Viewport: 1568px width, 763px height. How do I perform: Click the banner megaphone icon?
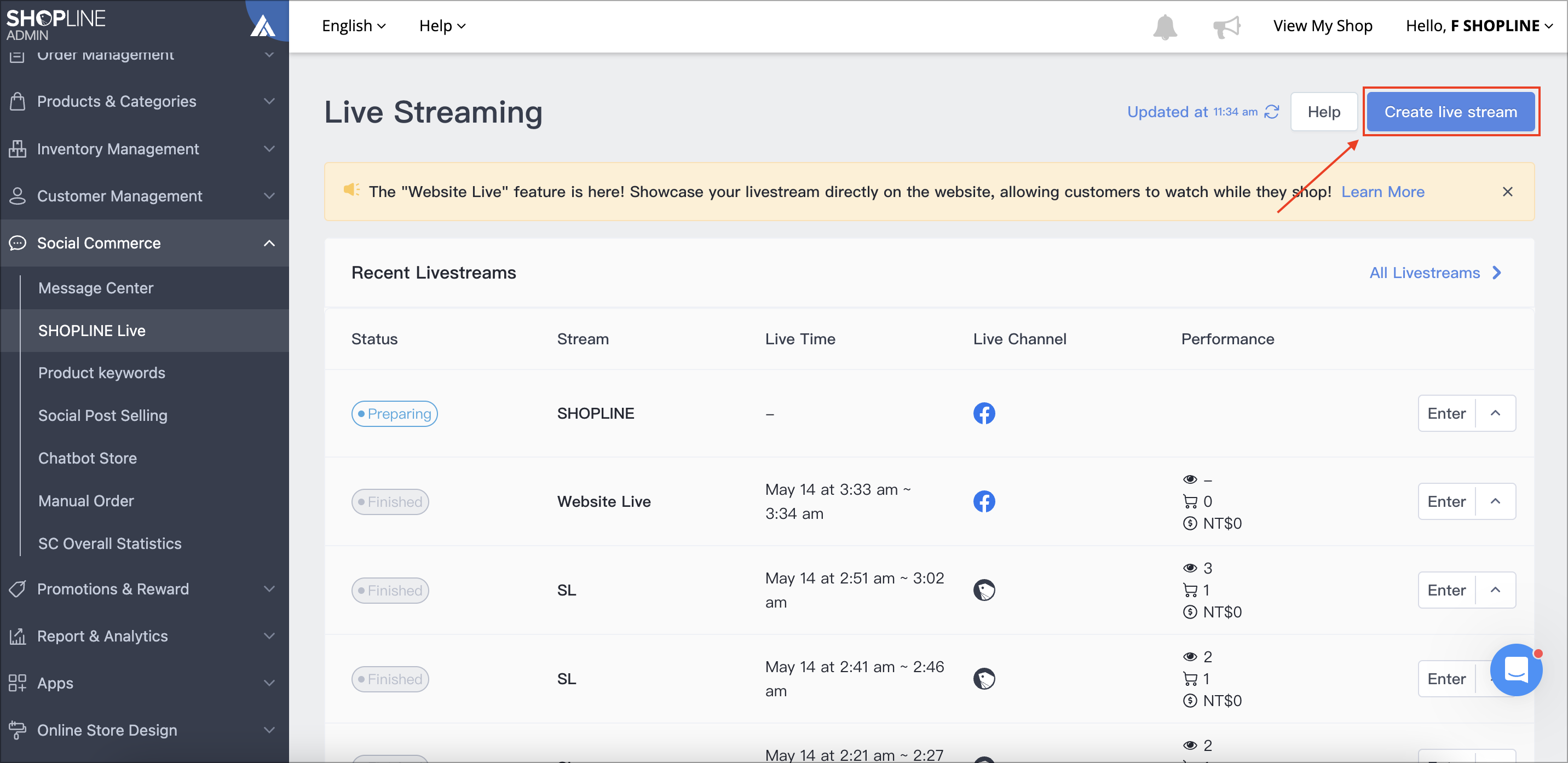pos(351,190)
